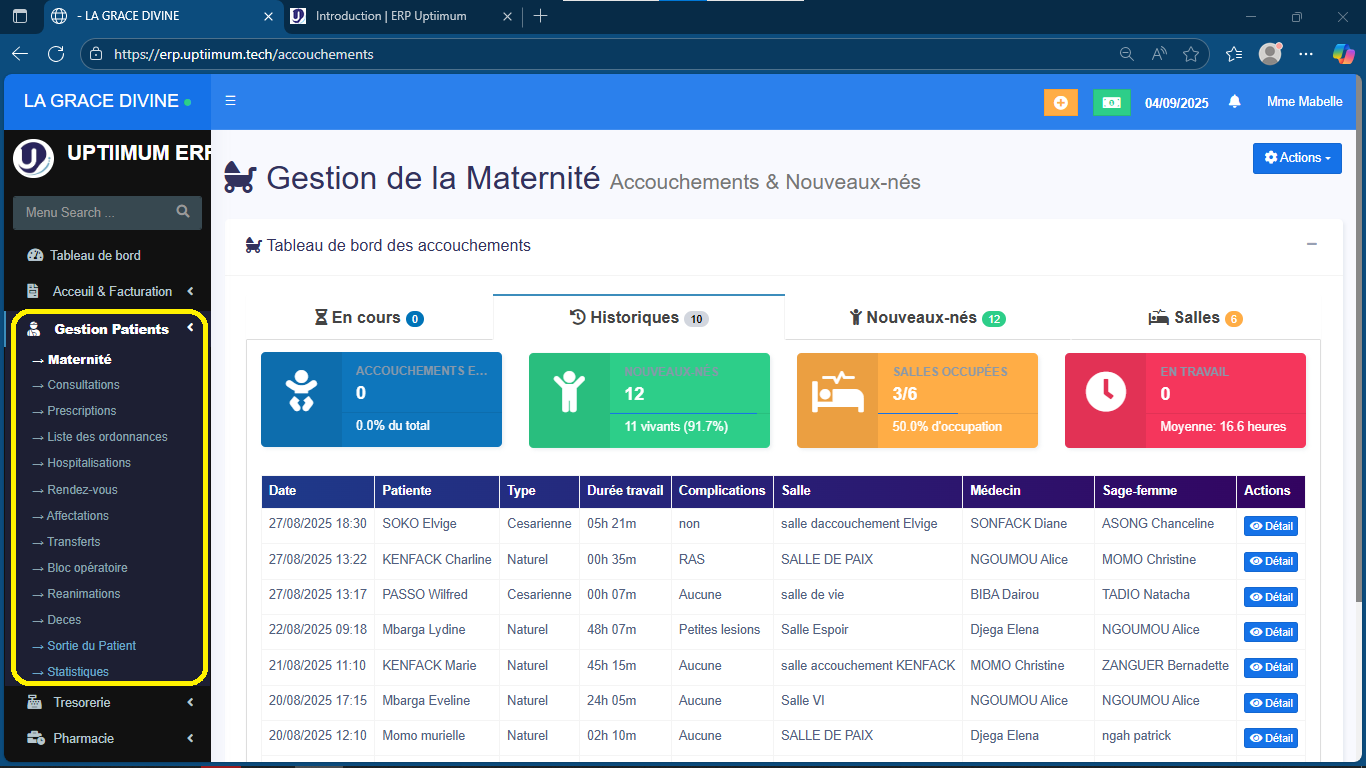Add this page to favorites star icon

(1190, 54)
